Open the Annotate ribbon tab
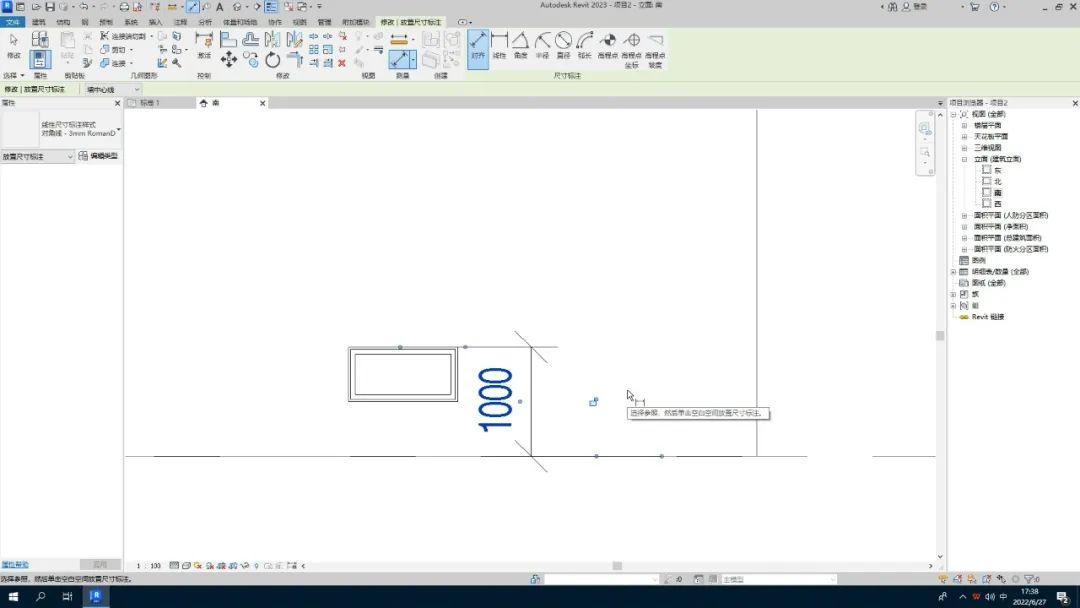The height and width of the screenshot is (608, 1080). [x=180, y=22]
